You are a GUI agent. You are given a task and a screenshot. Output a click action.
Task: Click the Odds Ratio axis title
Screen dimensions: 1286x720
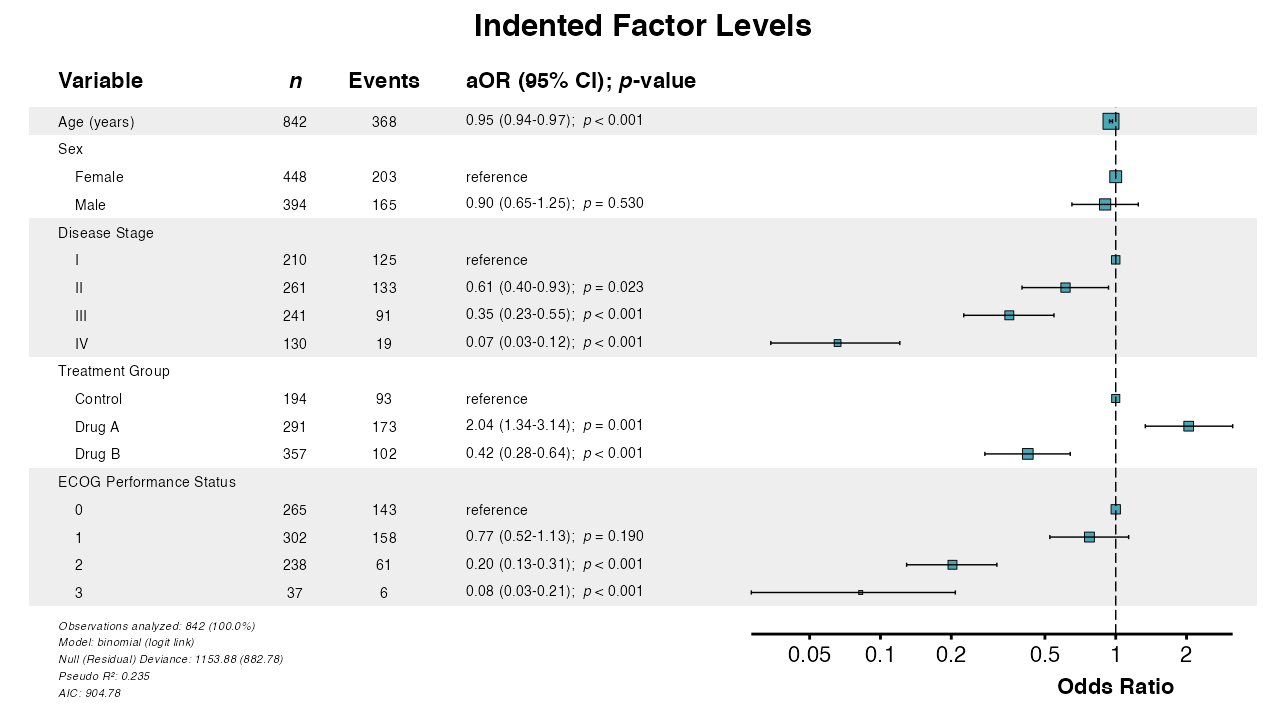click(1115, 687)
